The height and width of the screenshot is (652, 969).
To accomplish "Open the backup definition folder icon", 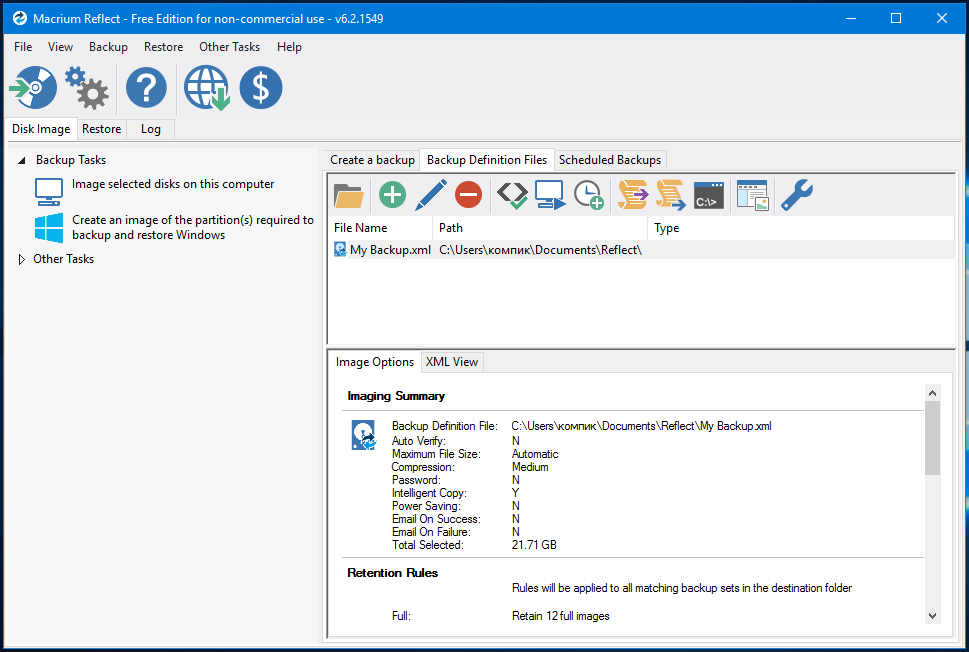I will (349, 195).
